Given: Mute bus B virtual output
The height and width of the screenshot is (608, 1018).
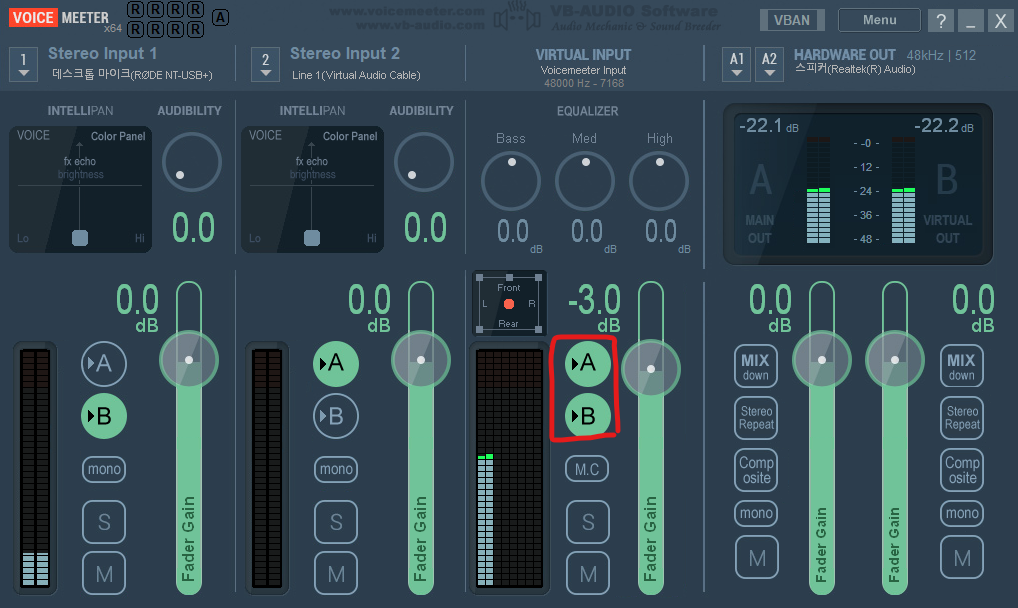Looking at the screenshot, I should click(962, 557).
